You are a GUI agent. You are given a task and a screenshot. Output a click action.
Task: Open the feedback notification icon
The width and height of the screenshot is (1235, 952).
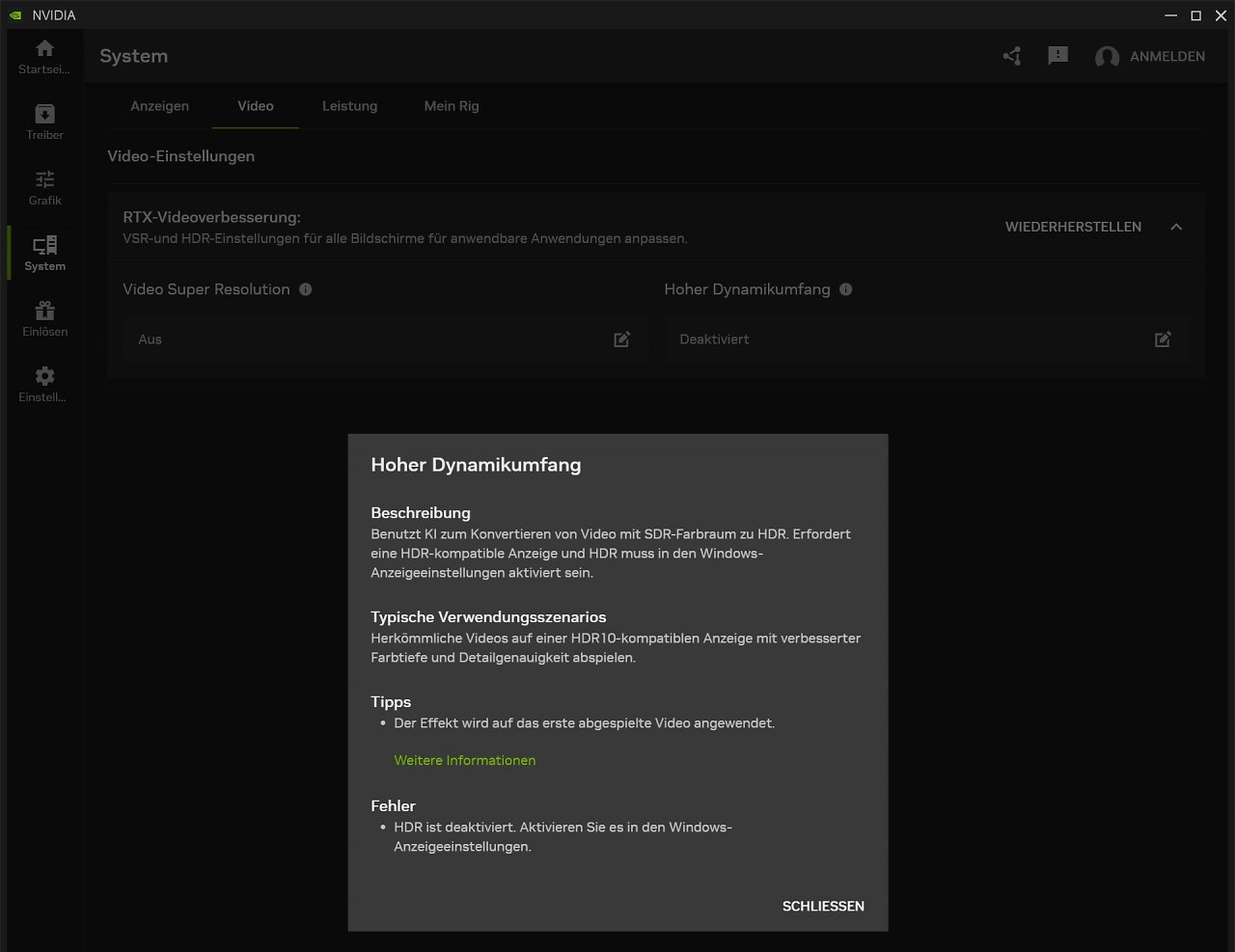click(1057, 56)
